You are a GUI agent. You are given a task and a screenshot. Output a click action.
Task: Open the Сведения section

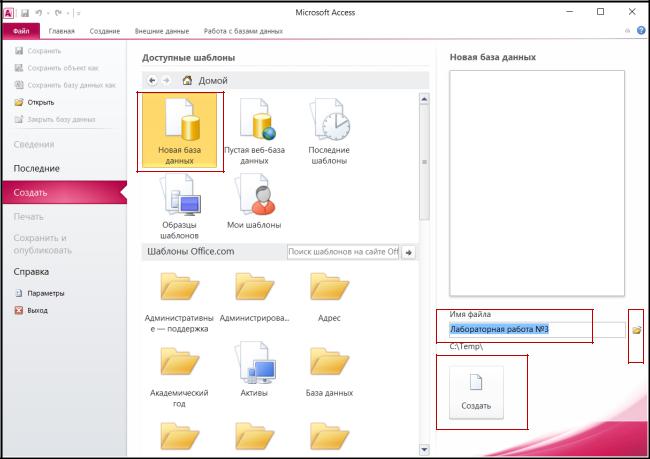click(x=34, y=145)
